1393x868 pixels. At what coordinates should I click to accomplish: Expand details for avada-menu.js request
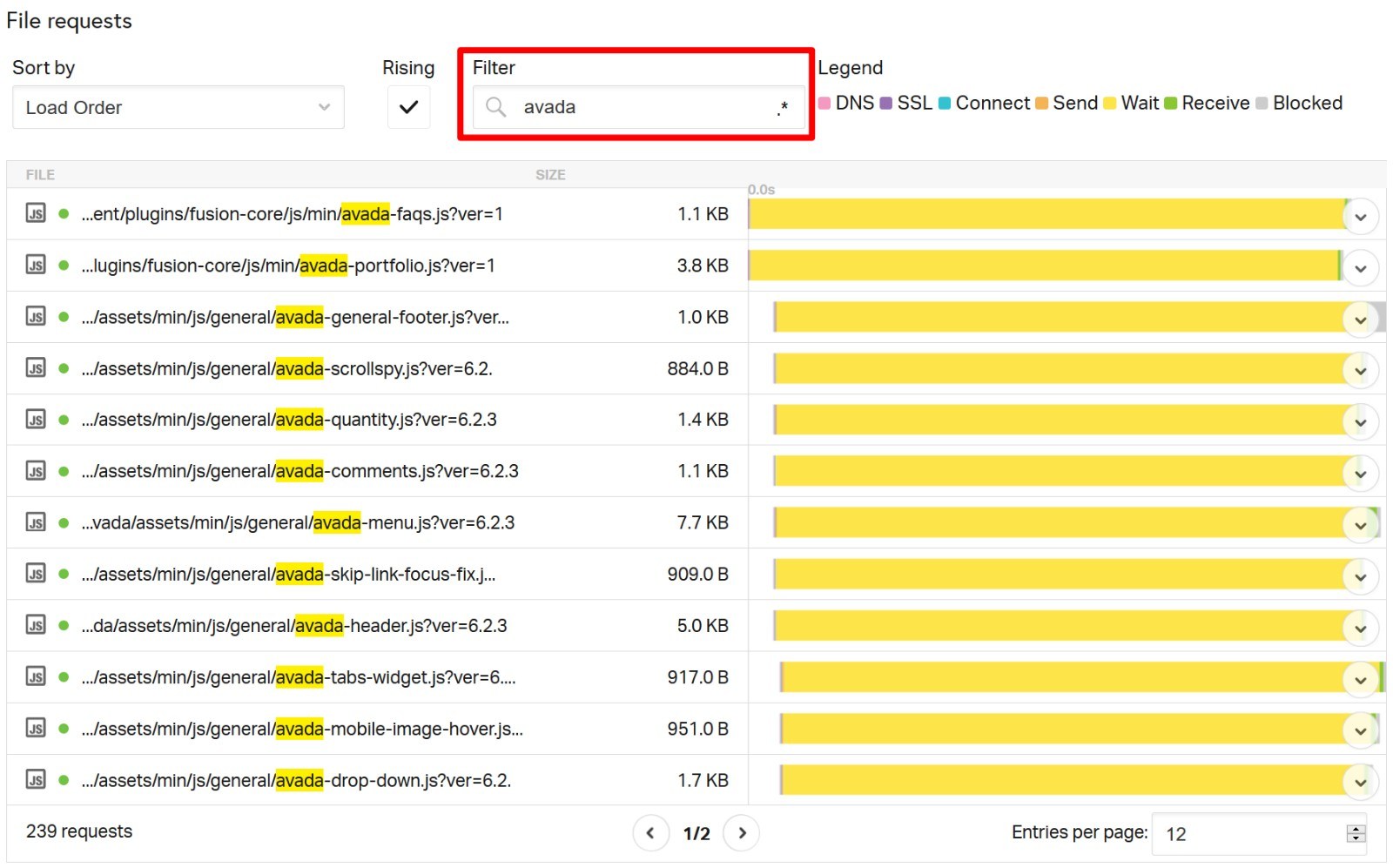coord(1361,525)
